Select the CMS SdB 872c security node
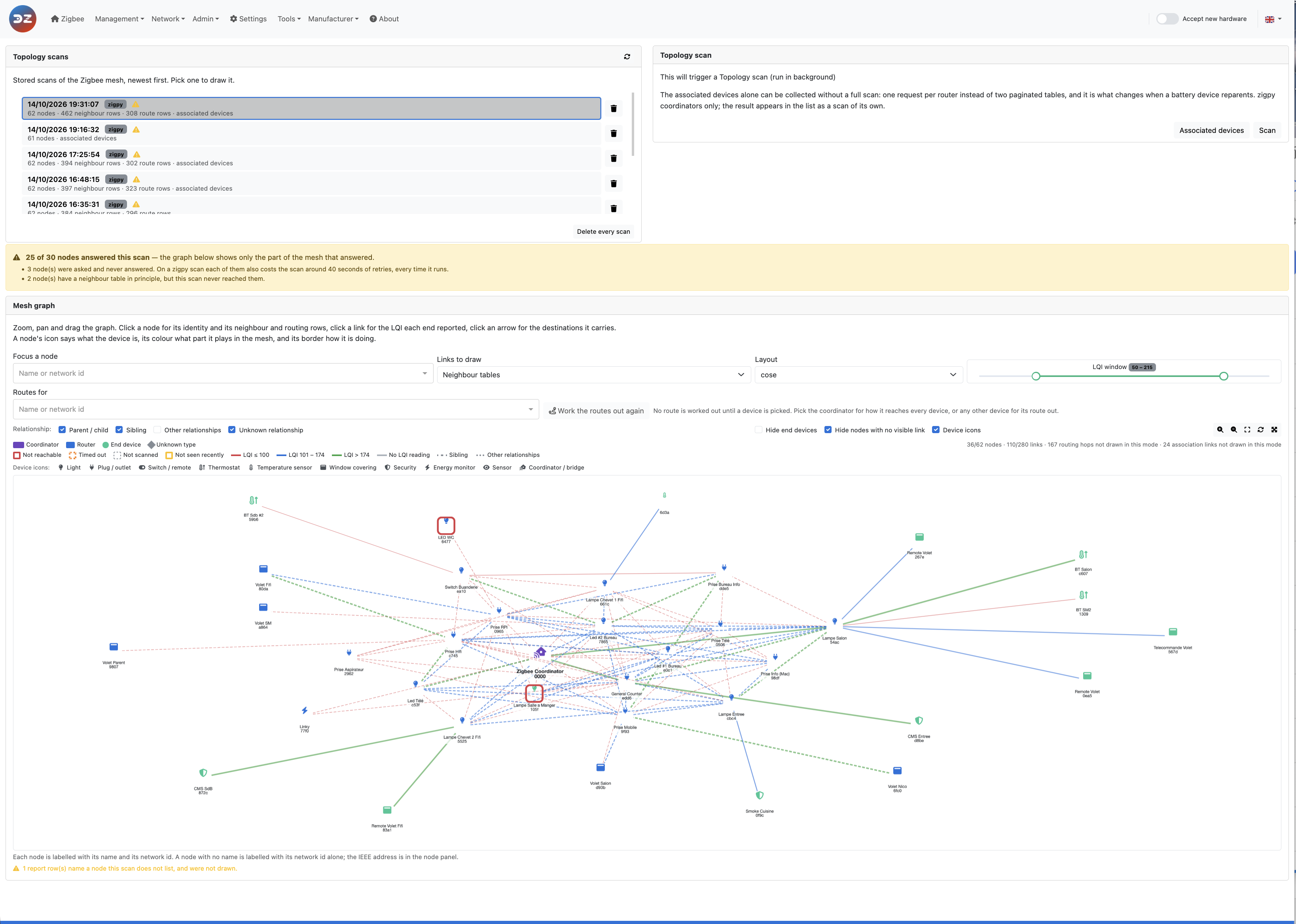 click(203, 773)
